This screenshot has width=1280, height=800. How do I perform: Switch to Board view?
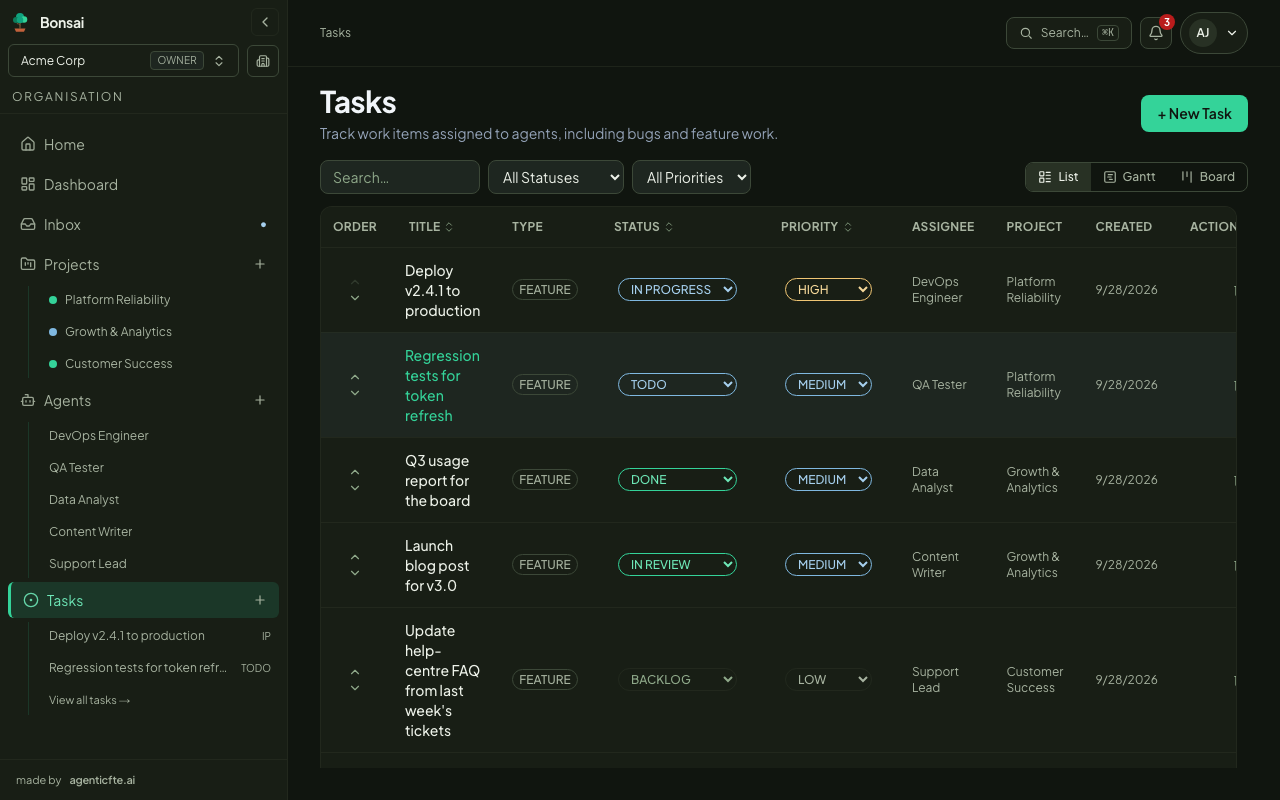[x=1208, y=177]
